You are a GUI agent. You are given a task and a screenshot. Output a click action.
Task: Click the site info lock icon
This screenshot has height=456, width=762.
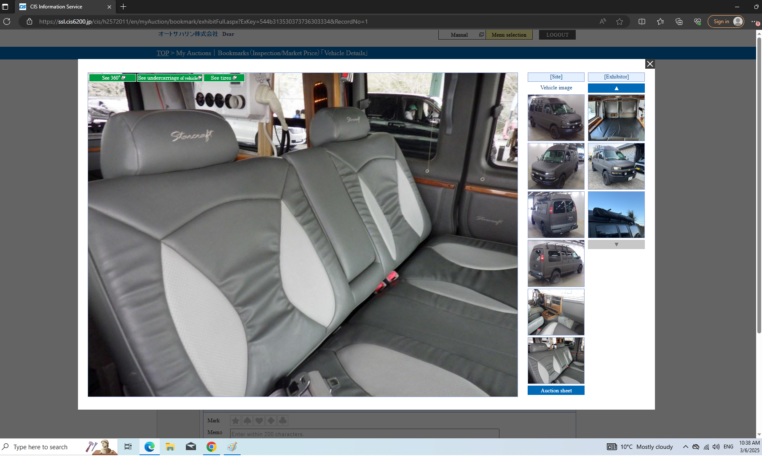click(x=29, y=21)
